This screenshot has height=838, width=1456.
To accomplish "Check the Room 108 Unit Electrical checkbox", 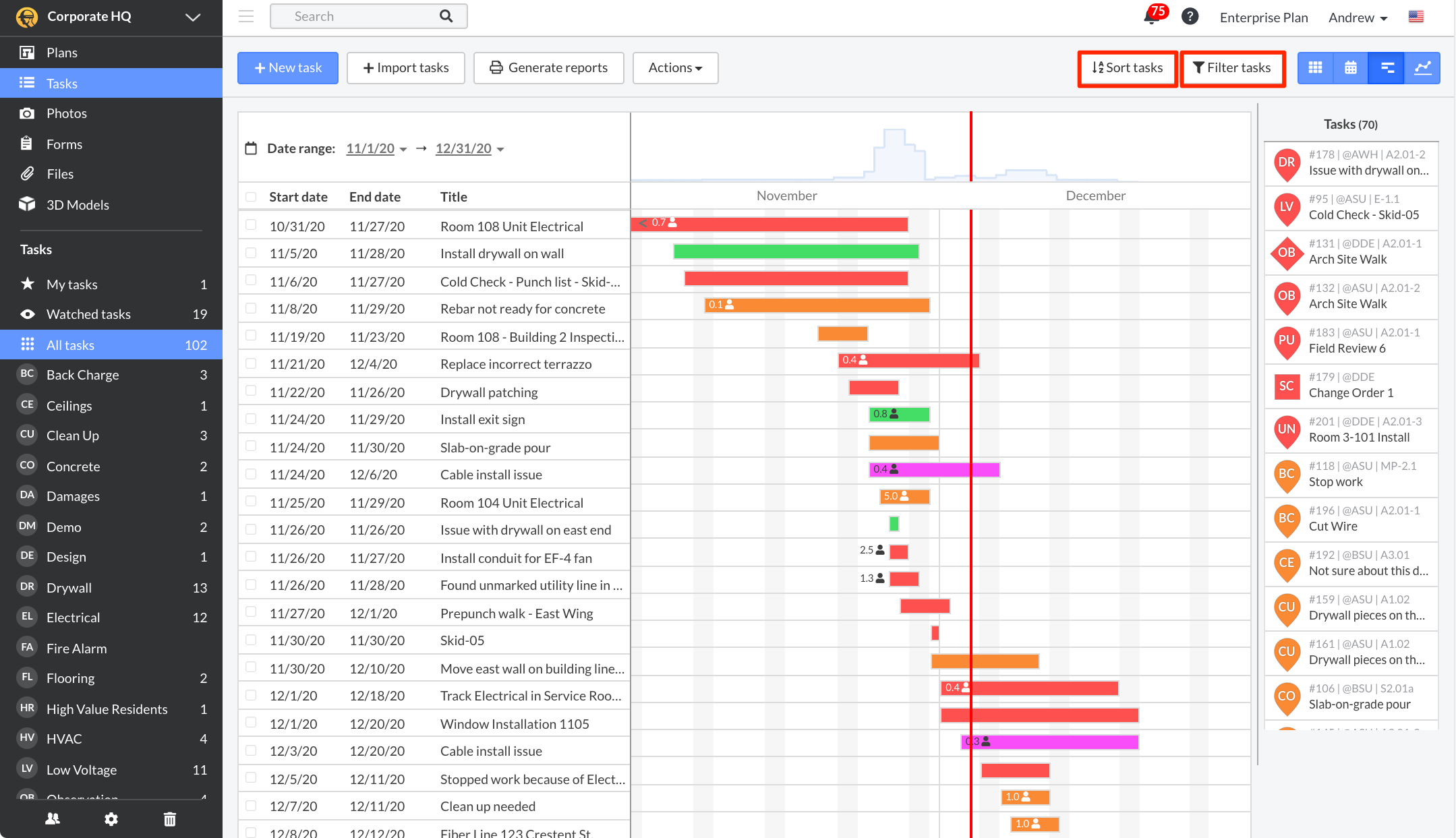I will click(251, 225).
